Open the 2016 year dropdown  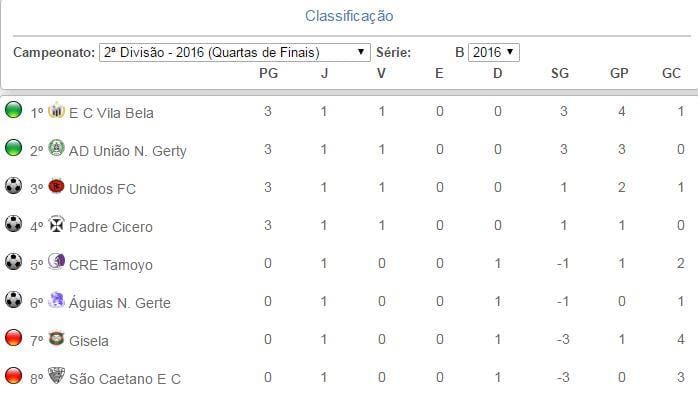click(494, 52)
